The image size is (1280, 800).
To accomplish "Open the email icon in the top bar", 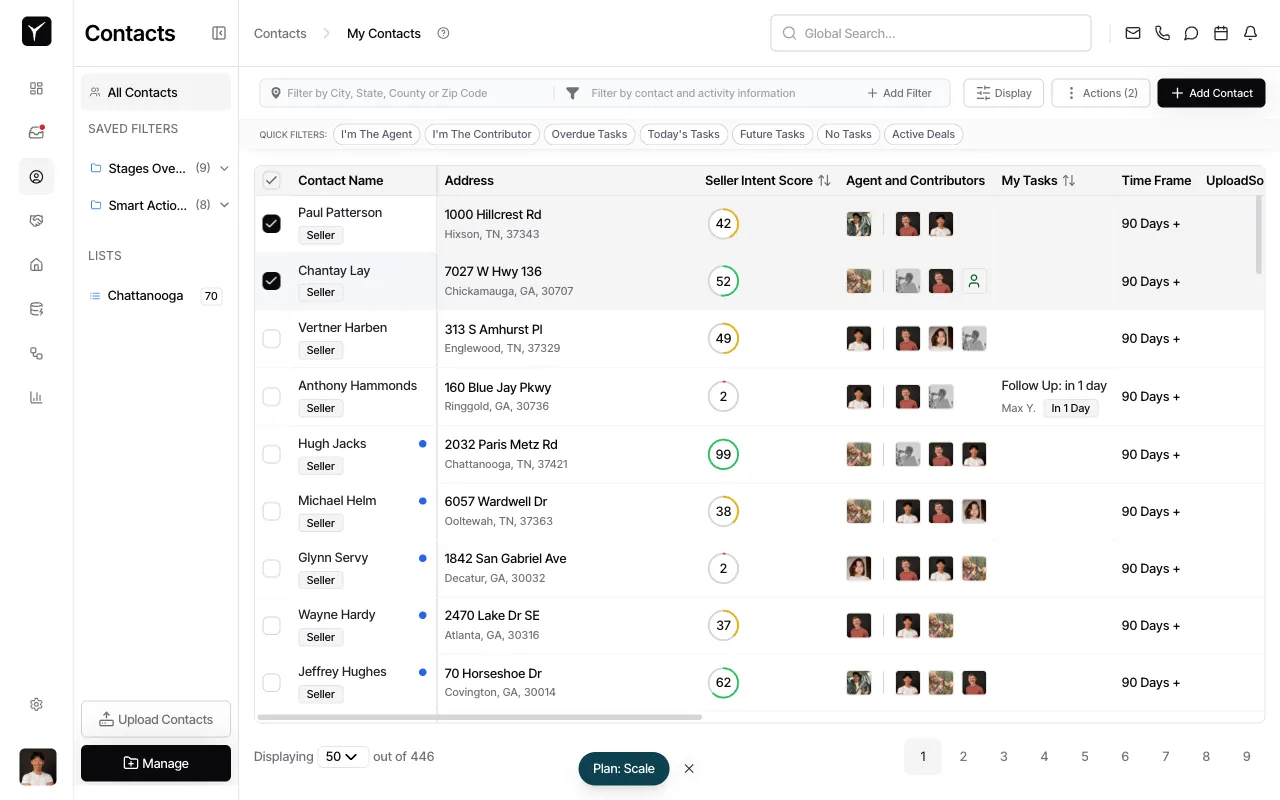I will click(1132, 33).
